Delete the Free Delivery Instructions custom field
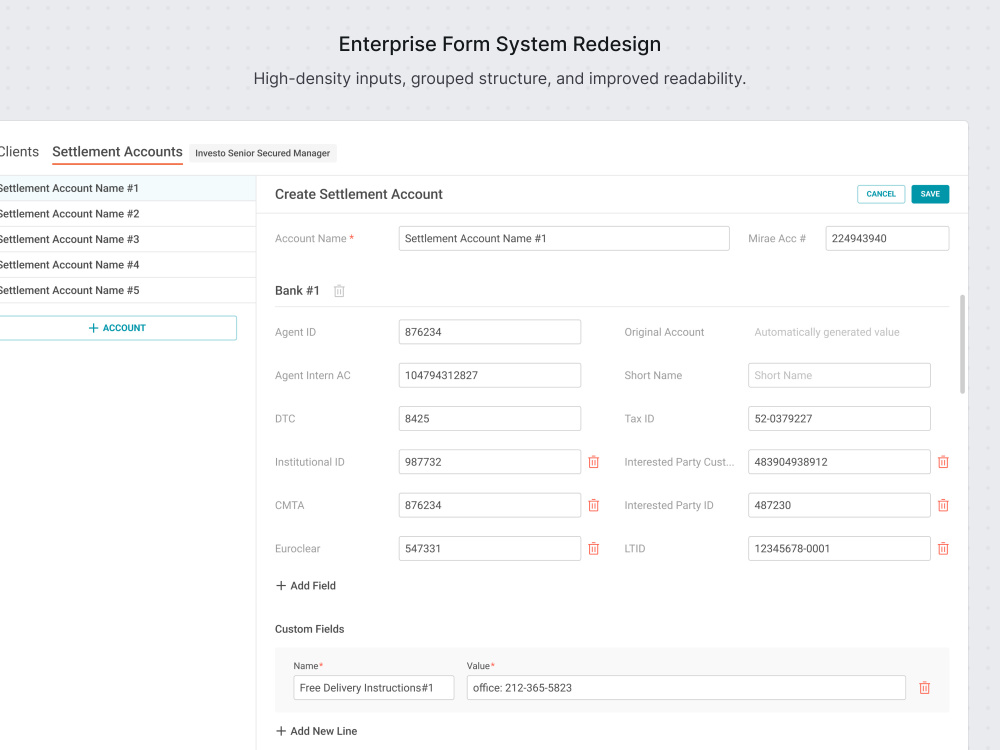This screenshot has width=1000, height=750. click(925, 688)
